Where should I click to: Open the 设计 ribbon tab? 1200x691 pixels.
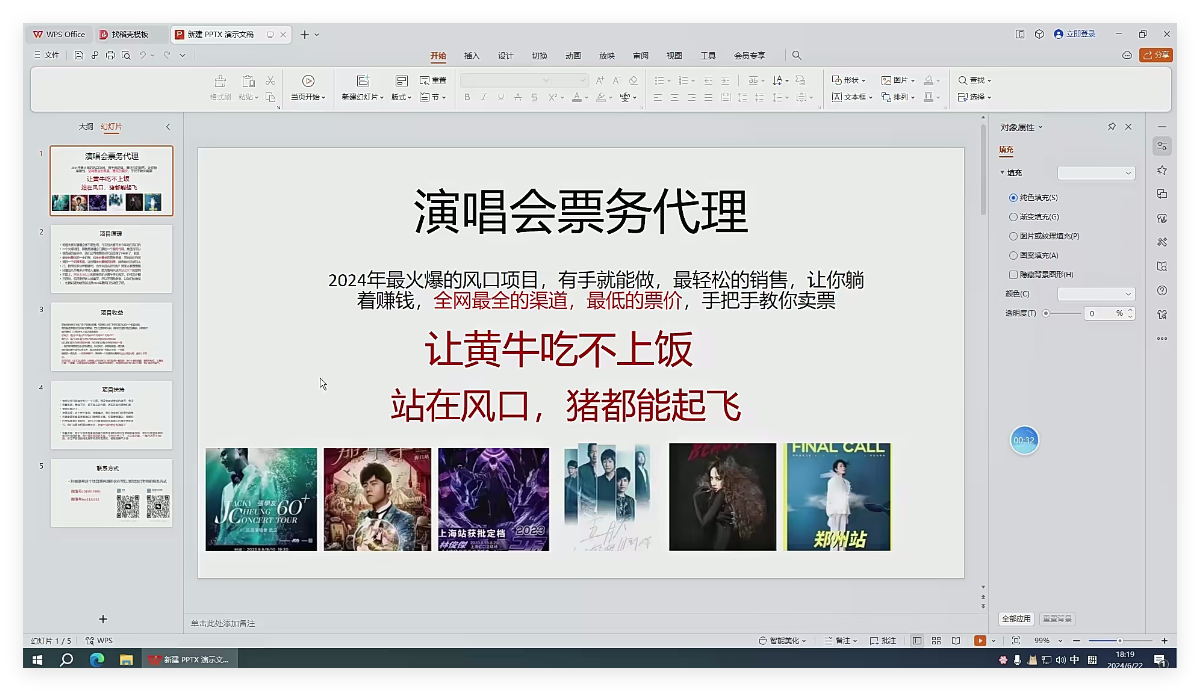click(506, 55)
